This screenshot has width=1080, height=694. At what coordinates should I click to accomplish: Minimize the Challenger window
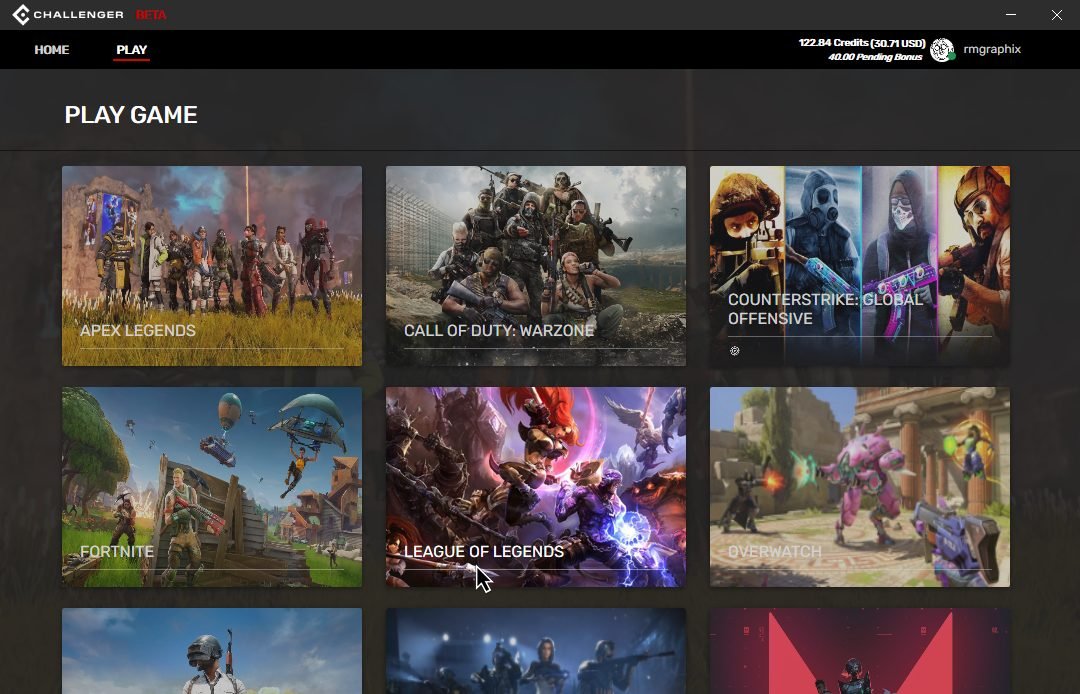coord(1011,14)
